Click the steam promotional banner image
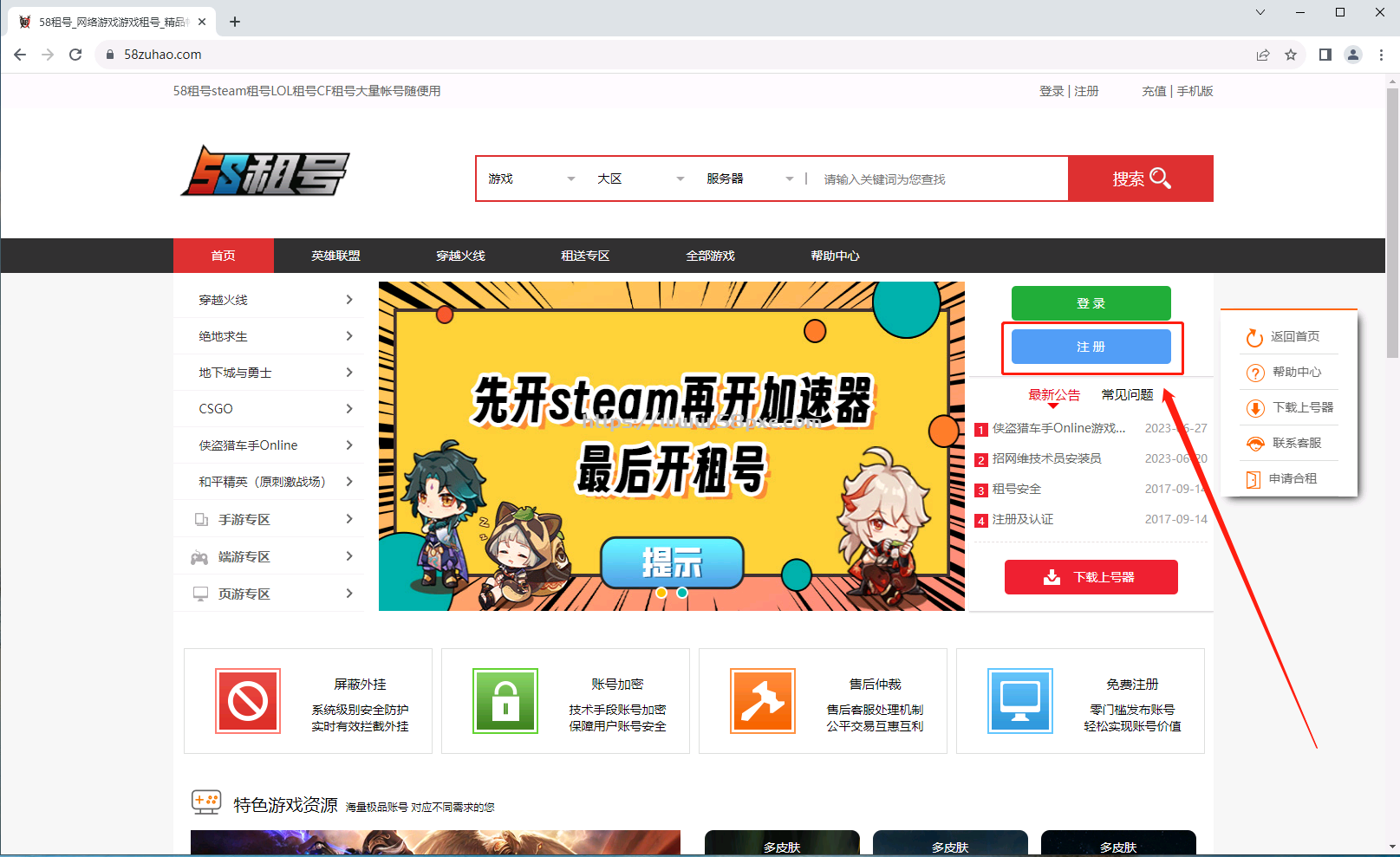Image resolution: width=1400 pixels, height=857 pixels. (x=672, y=446)
